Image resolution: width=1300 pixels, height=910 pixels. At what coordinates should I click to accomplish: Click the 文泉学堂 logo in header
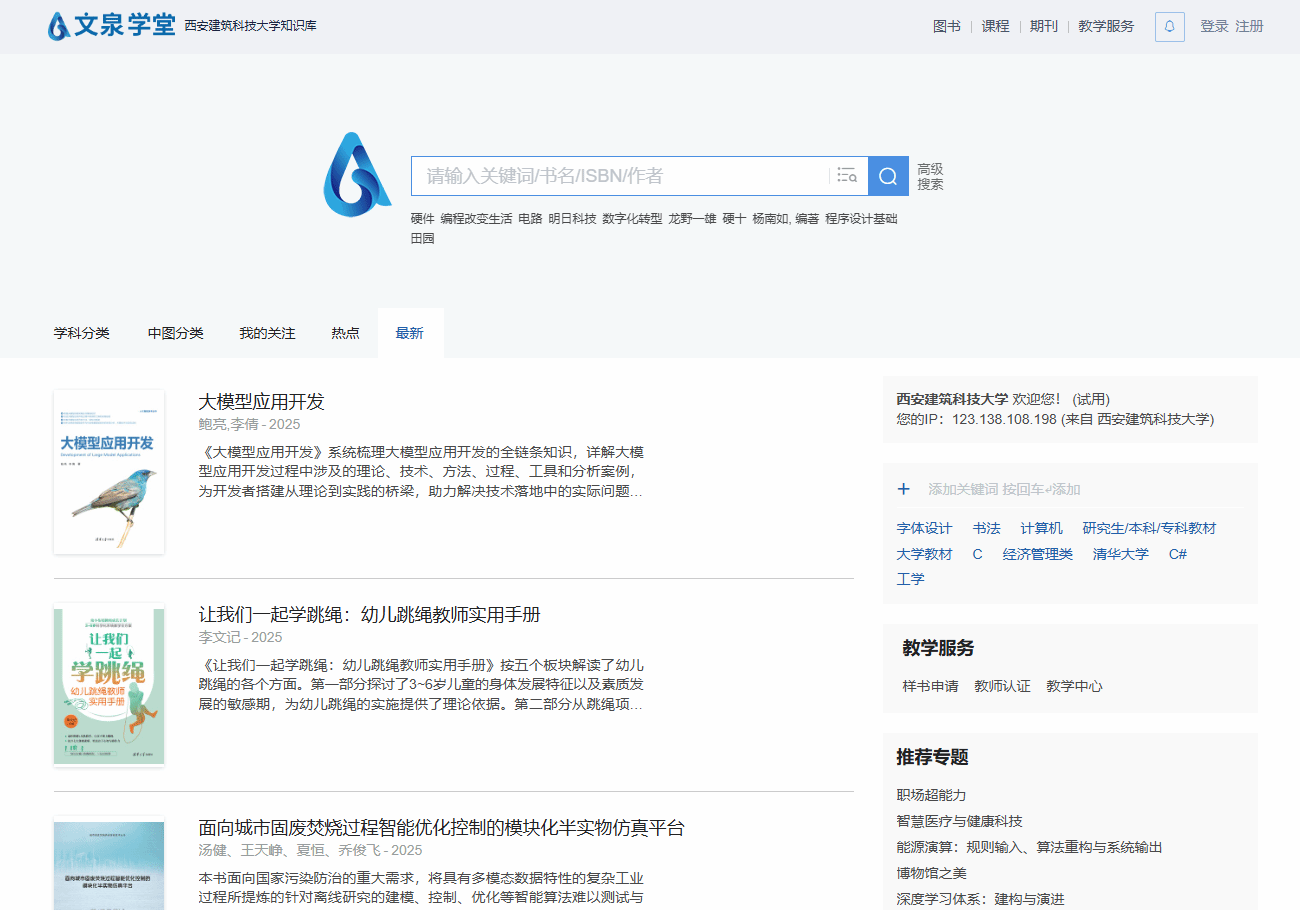tap(112, 26)
